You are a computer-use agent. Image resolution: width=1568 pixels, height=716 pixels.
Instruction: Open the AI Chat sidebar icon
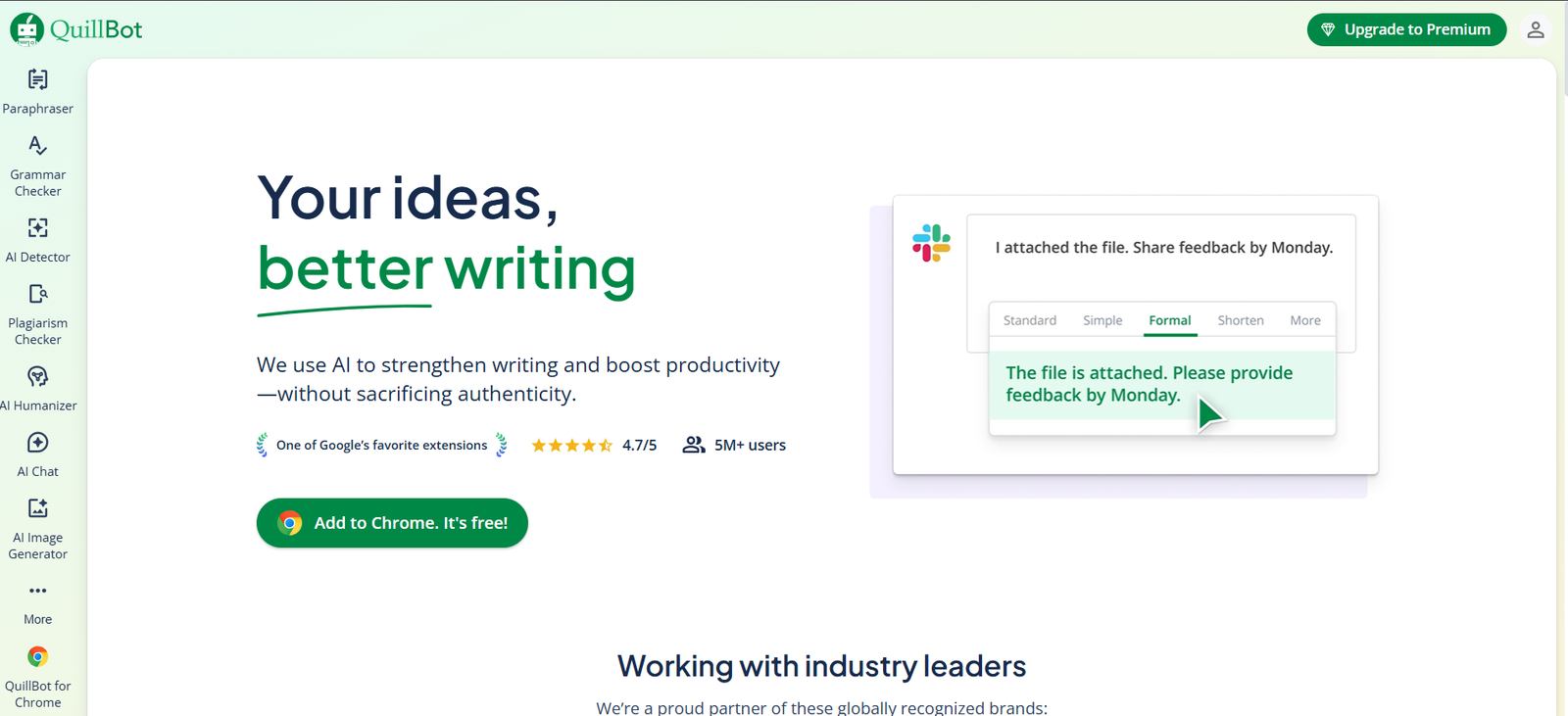pos(37,443)
